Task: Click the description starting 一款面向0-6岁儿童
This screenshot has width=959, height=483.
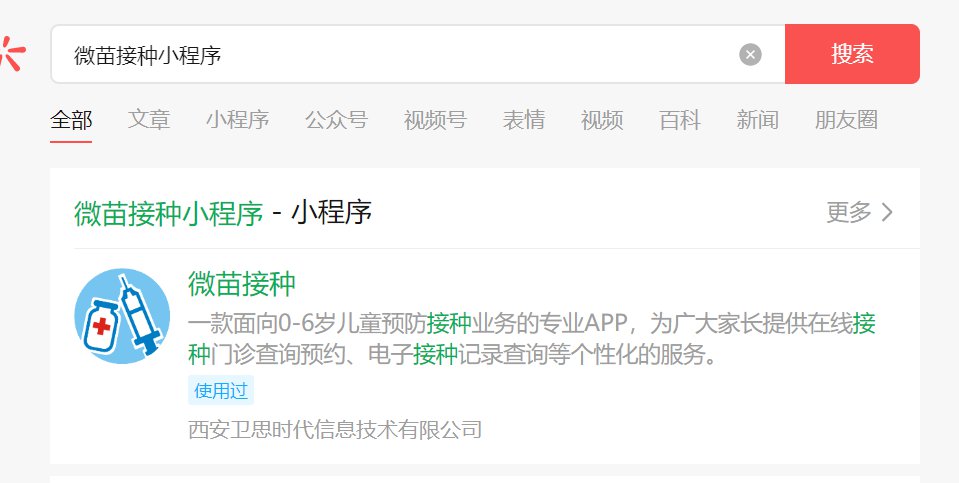Action: [x=531, y=339]
